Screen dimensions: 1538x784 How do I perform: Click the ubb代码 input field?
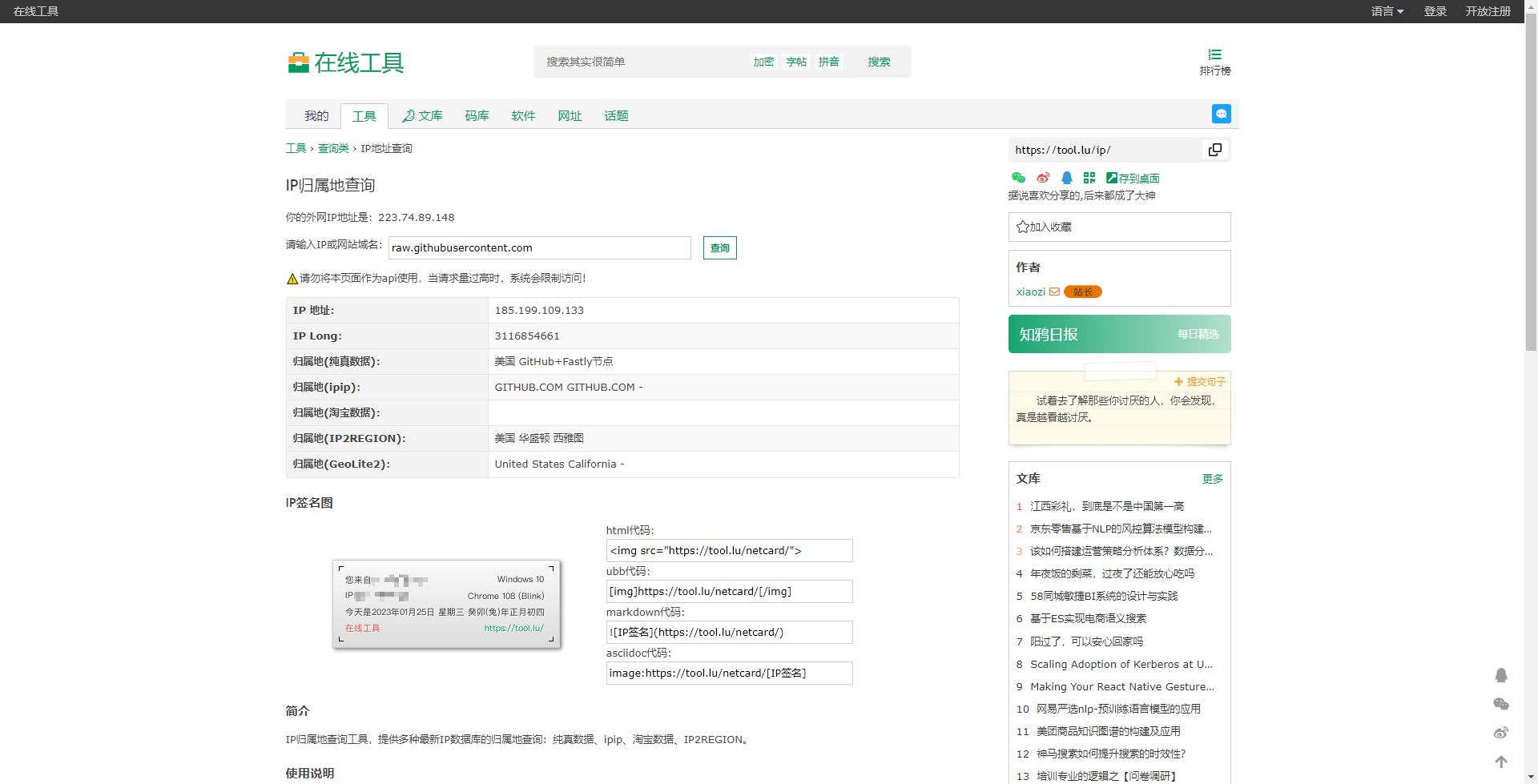pyautogui.click(x=729, y=591)
